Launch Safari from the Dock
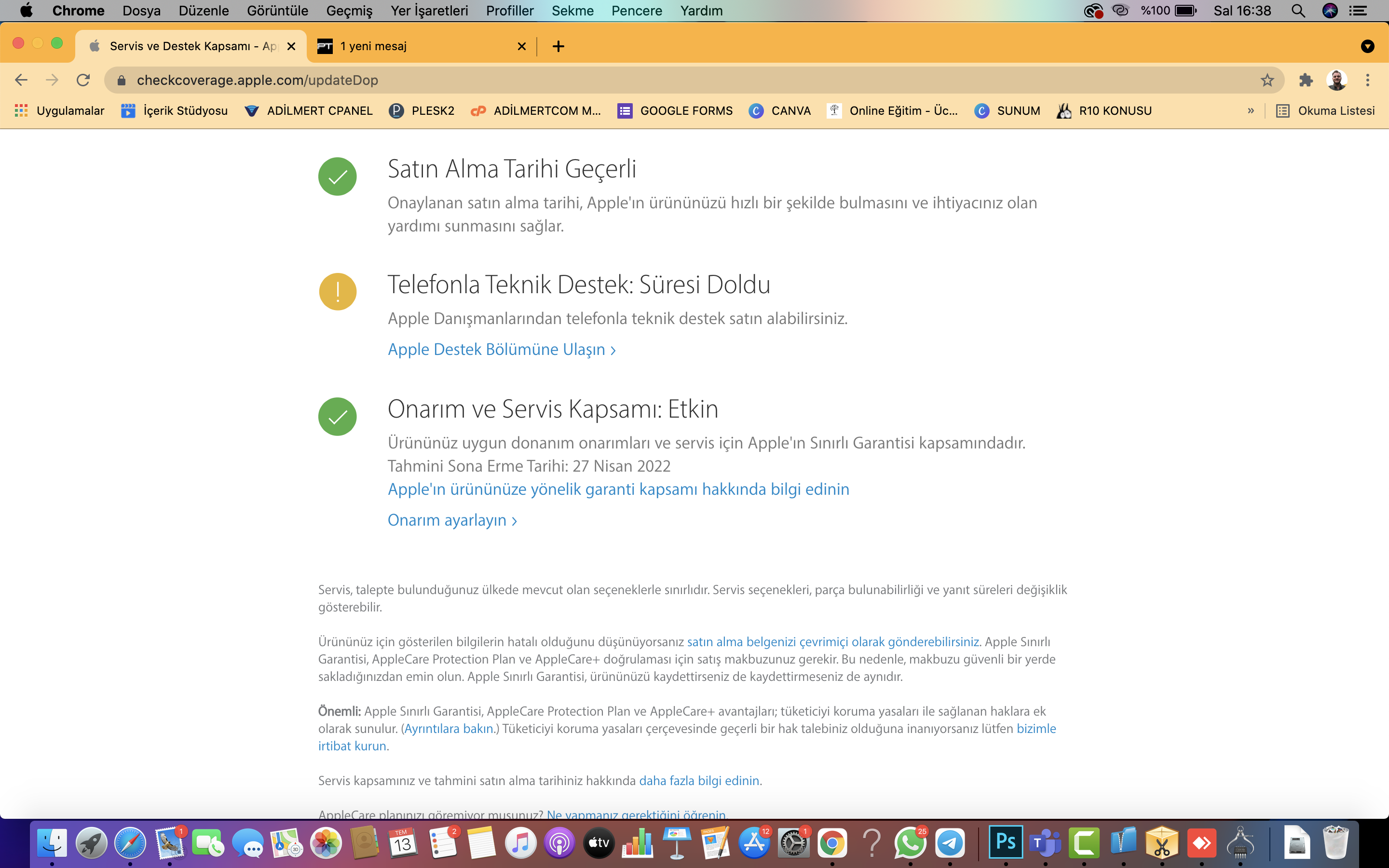The height and width of the screenshot is (868, 1389). [x=130, y=843]
